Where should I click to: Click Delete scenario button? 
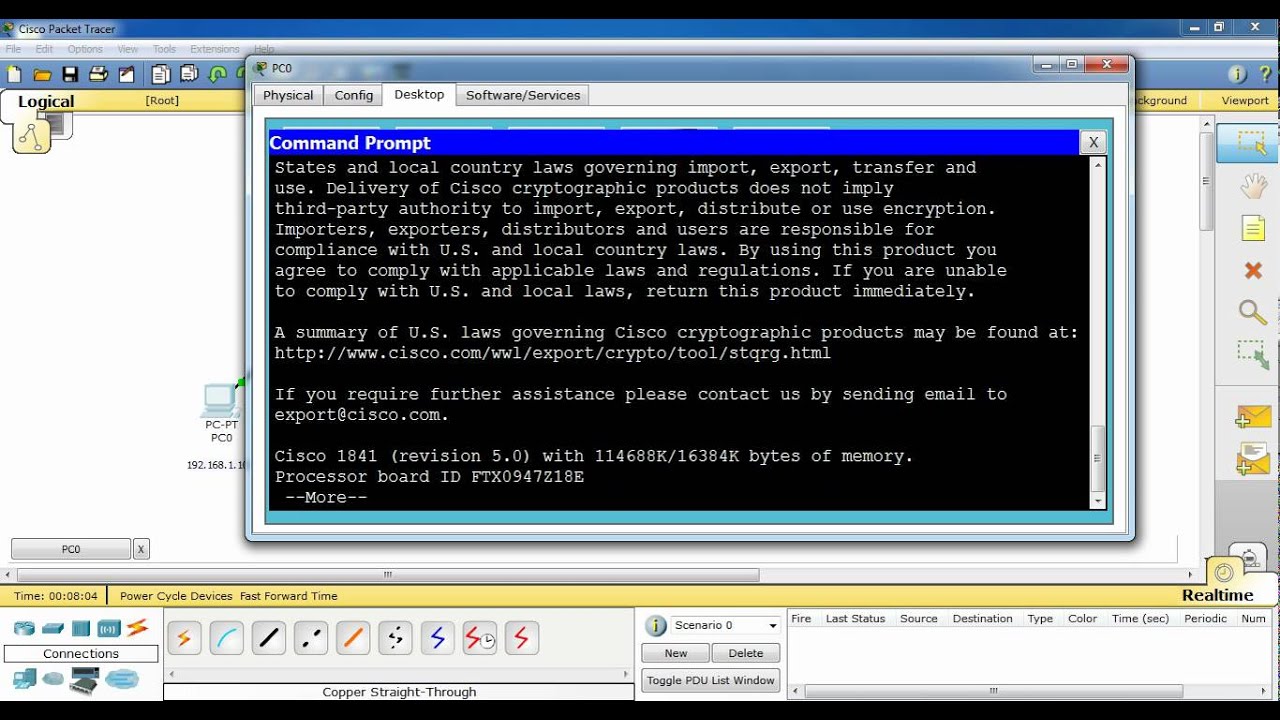(746, 653)
